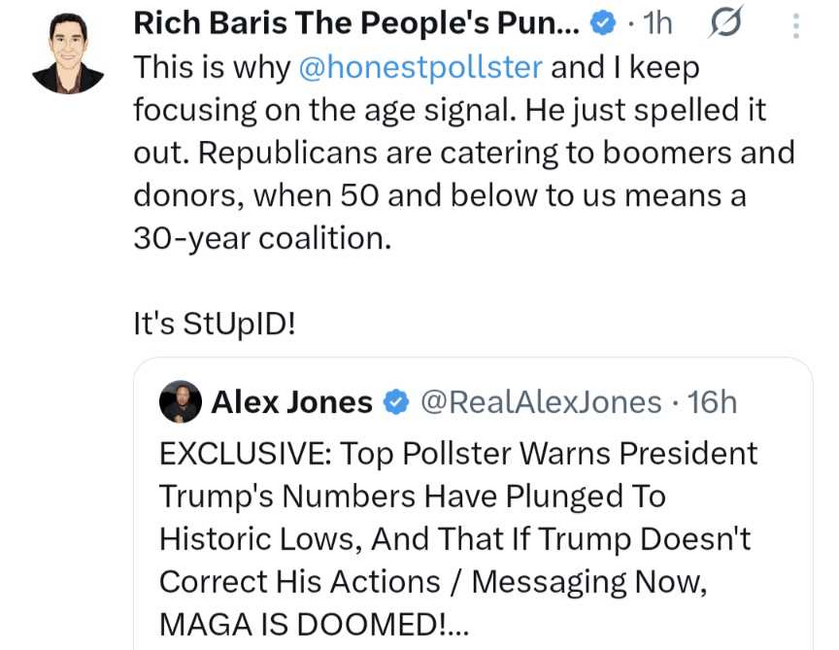Click Alex Jones's verified checkmark badge

tap(396, 402)
